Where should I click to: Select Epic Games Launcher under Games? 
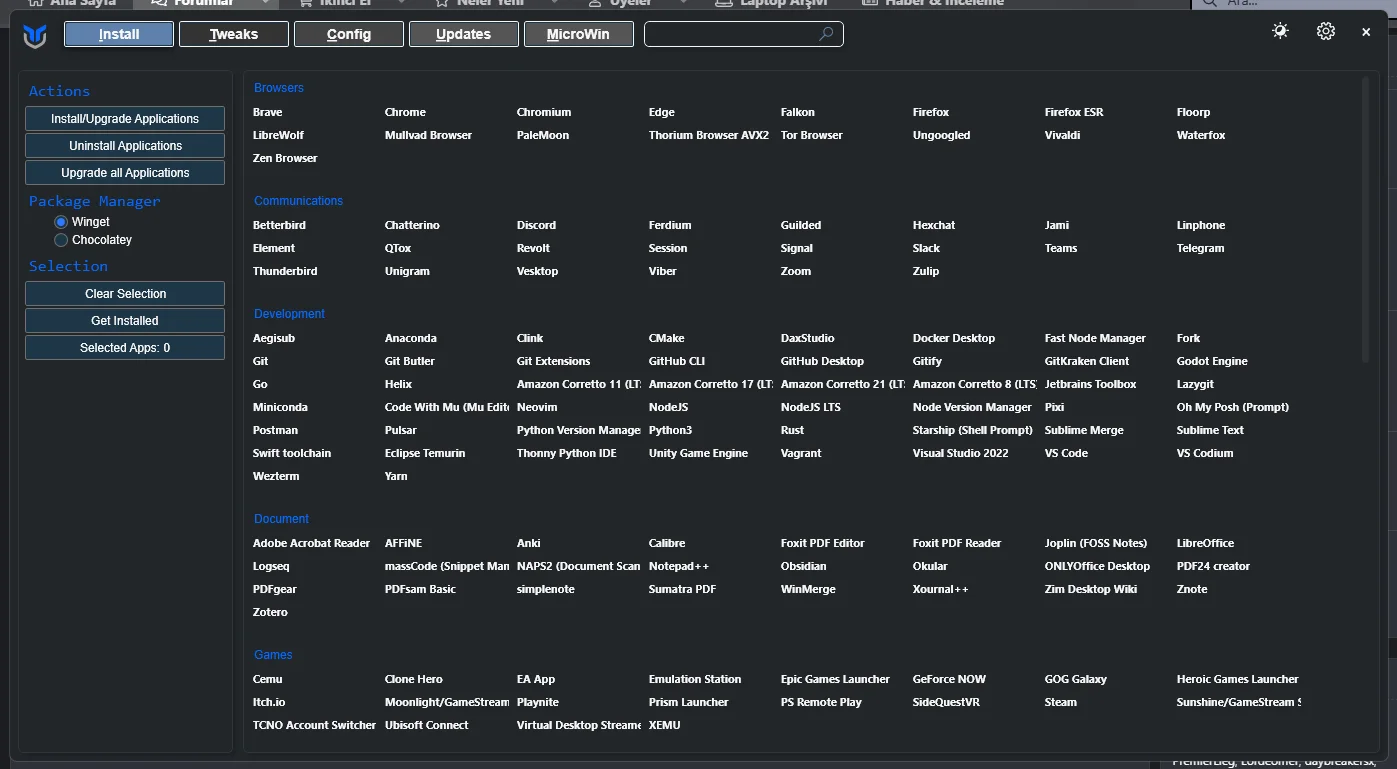pos(835,679)
